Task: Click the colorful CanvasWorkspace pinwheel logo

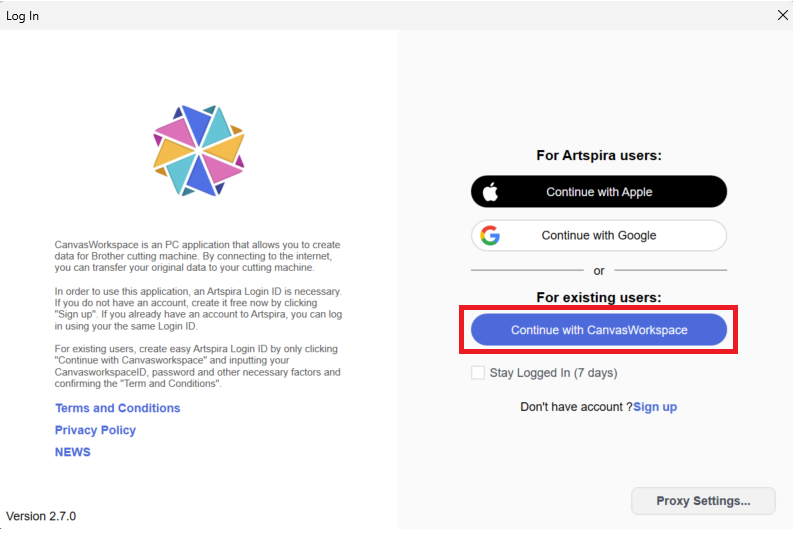Action: (x=199, y=151)
